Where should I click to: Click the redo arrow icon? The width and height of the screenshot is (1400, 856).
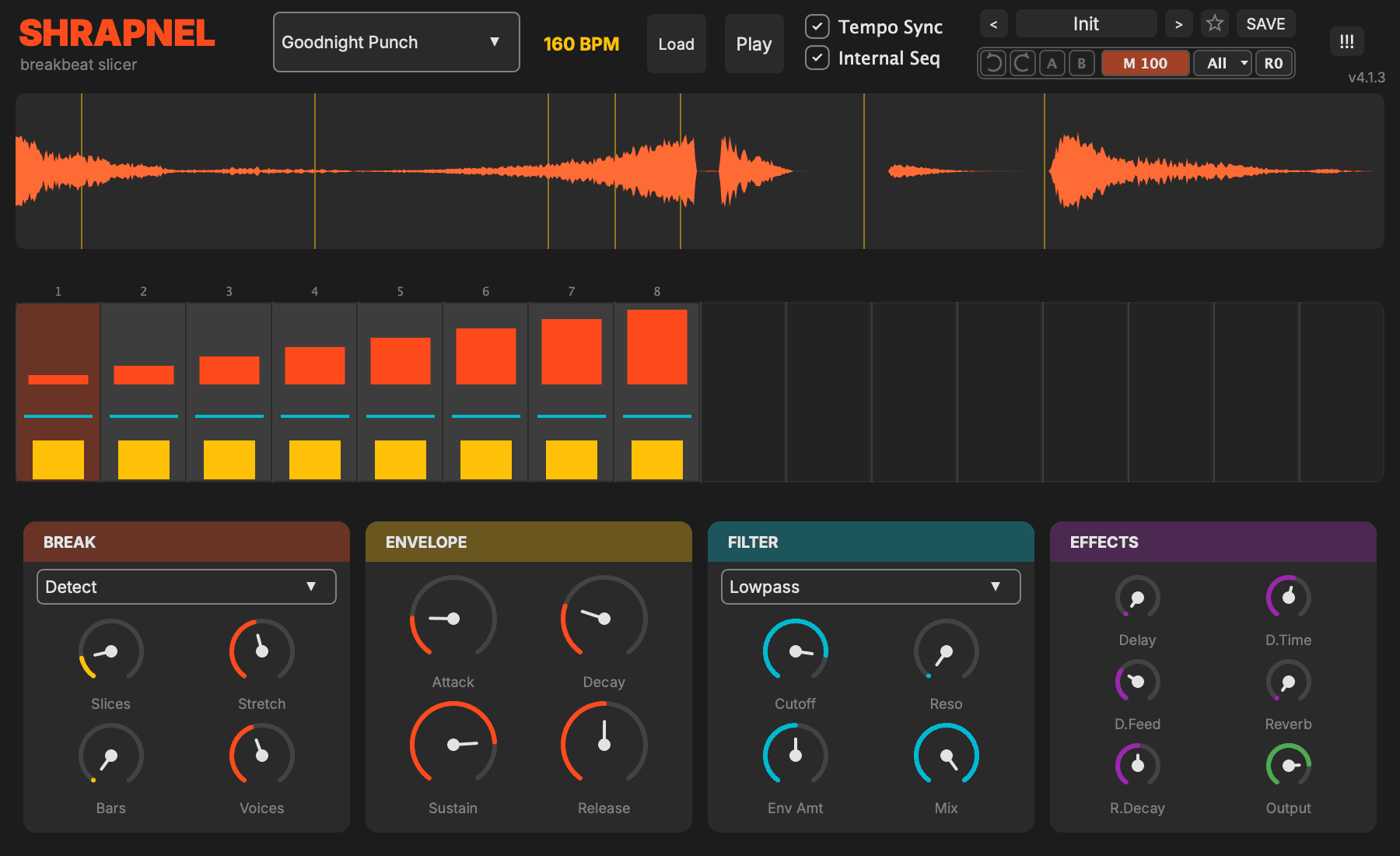(1023, 63)
